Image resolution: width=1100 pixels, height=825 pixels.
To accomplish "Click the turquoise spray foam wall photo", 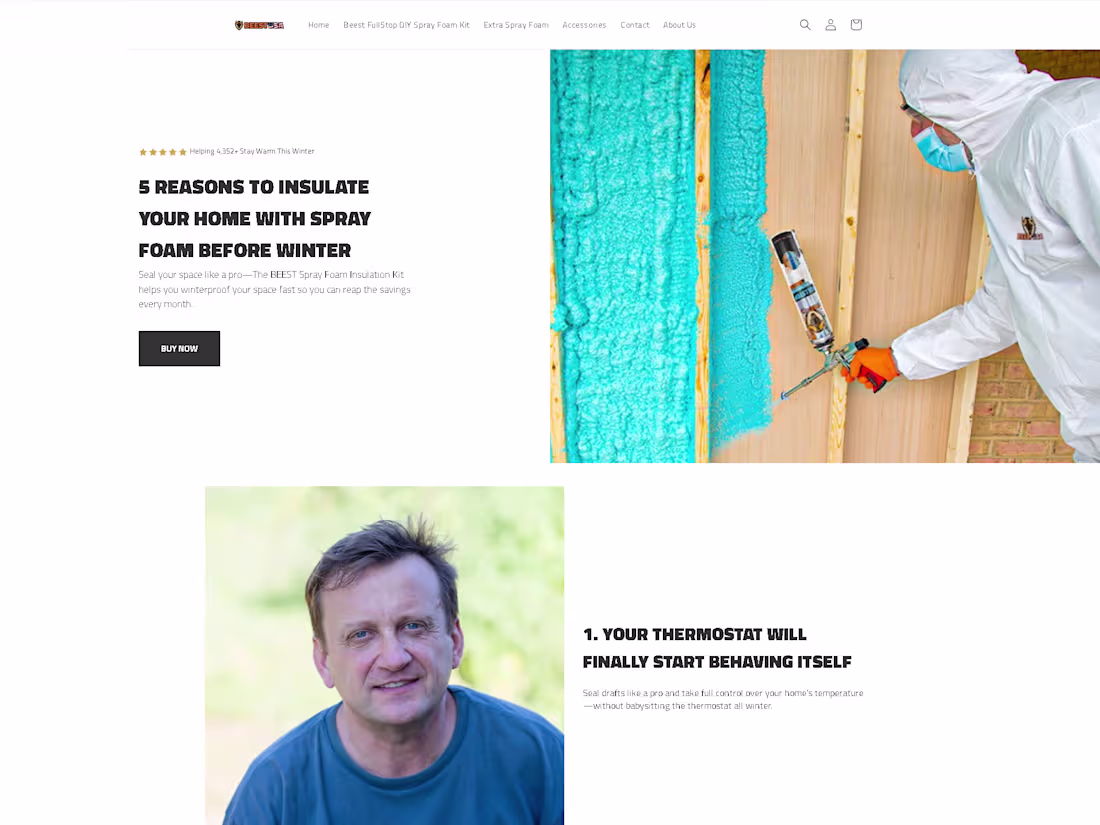I will coord(824,256).
